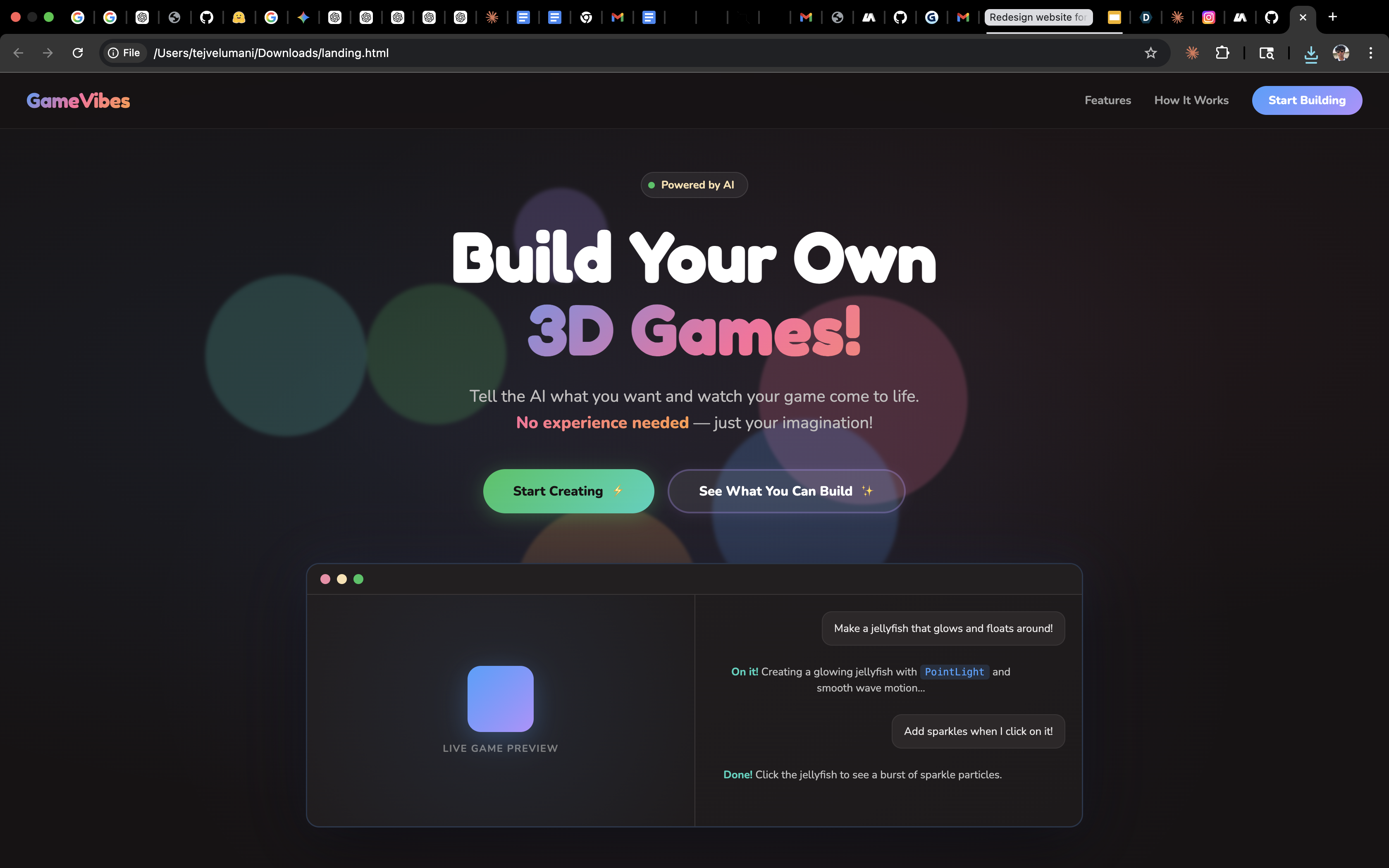Click the blue gradient cube in game preview
The width and height of the screenshot is (1389, 868).
pyautogui.click(x=500, y=699)
